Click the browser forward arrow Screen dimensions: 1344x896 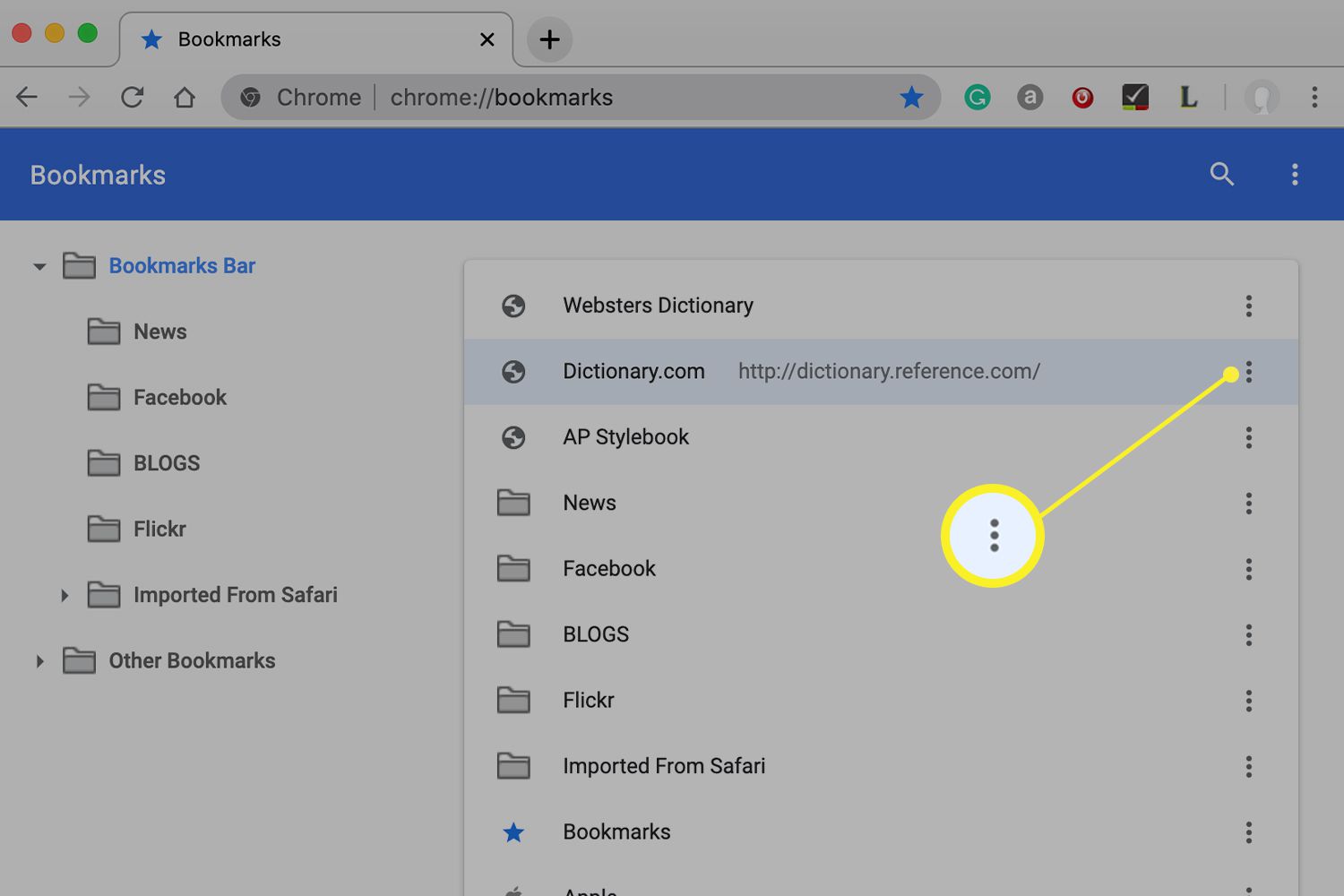[x=80, y=97]
